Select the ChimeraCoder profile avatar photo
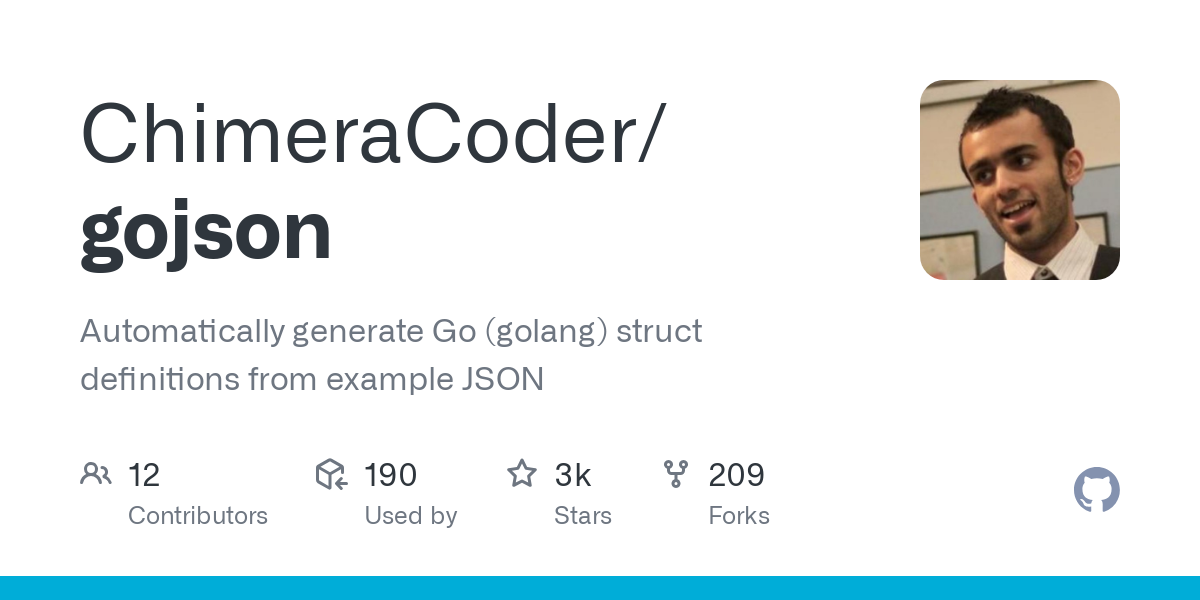The height and width of the screenshot is (600, 1200). 1020,180
